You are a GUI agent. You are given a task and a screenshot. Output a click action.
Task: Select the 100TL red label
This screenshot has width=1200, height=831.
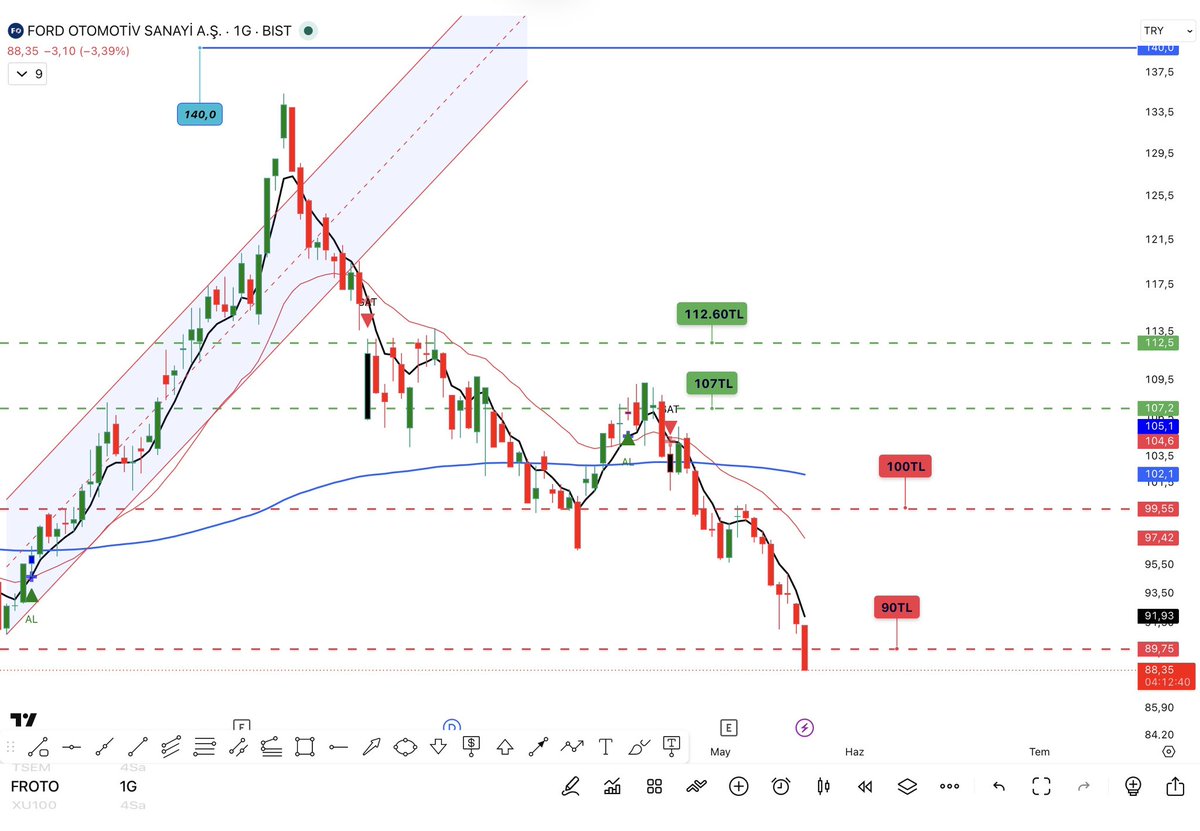click(905, 466)
